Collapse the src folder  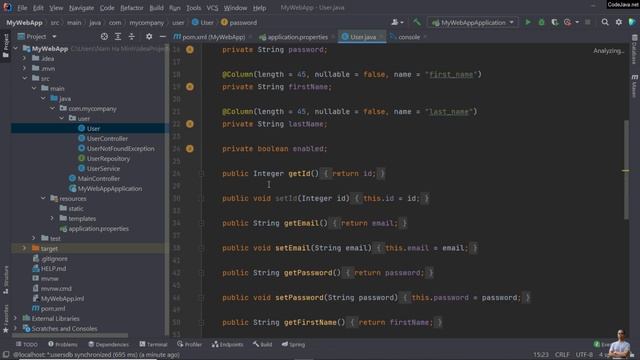pyautogui.click(x=24, y=78)
